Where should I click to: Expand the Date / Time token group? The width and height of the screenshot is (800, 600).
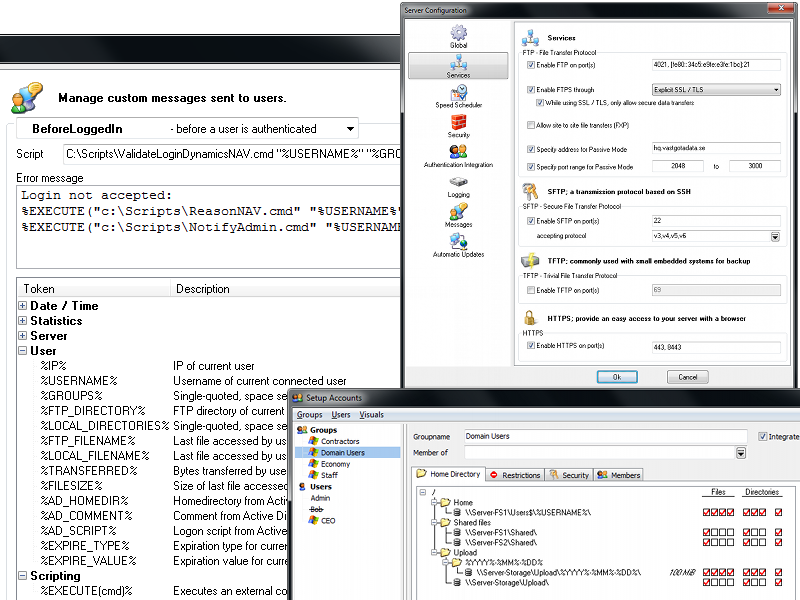[23, 306]
